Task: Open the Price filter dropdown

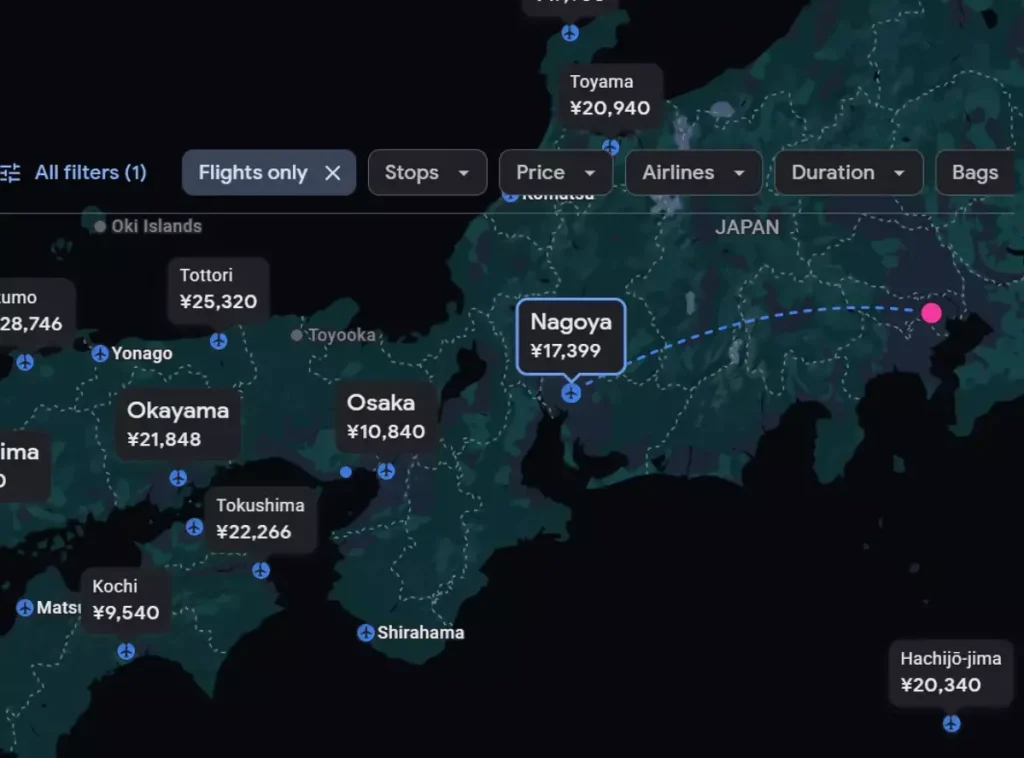Action: (555, 173)
